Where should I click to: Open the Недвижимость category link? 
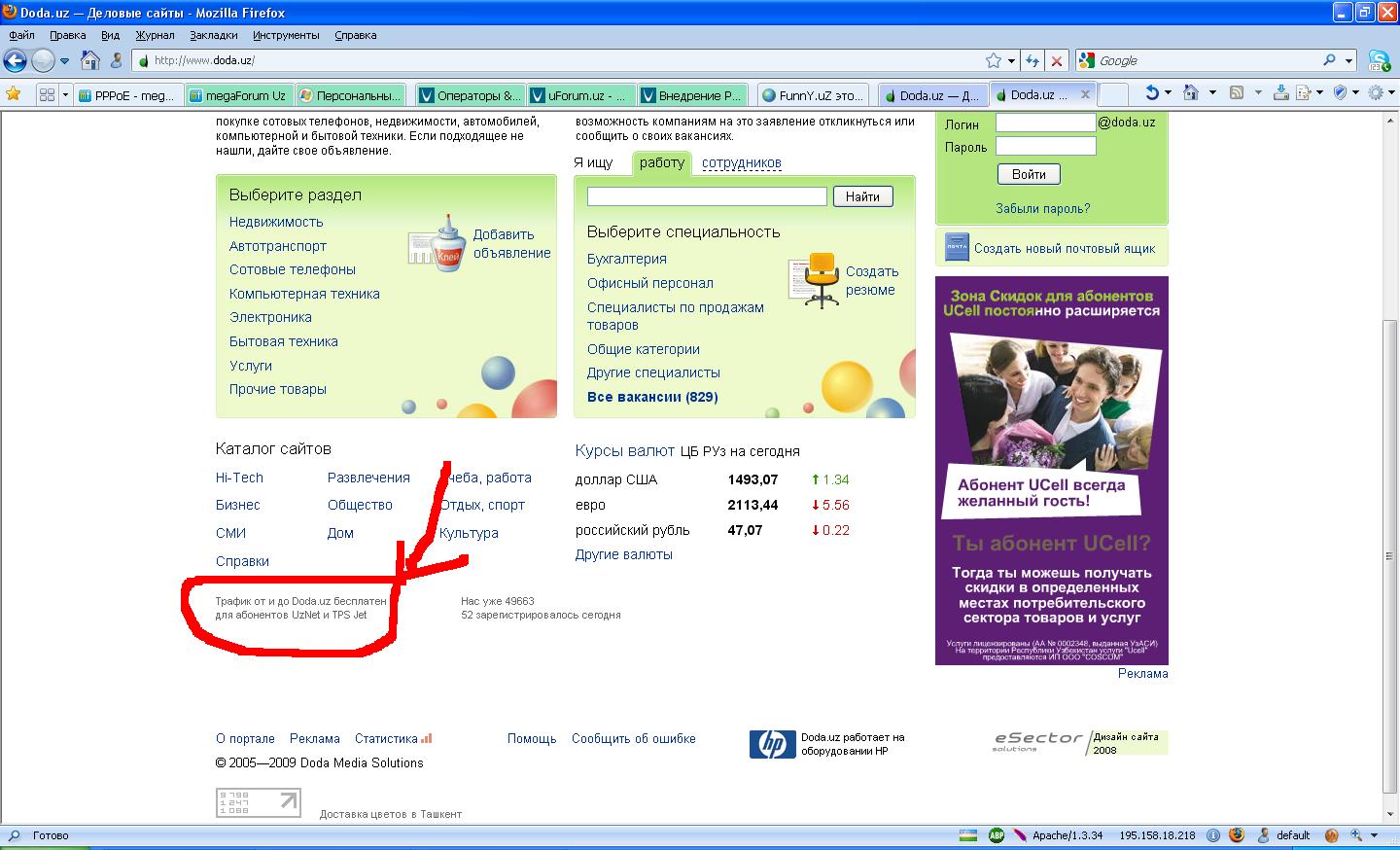click(276, 222)
